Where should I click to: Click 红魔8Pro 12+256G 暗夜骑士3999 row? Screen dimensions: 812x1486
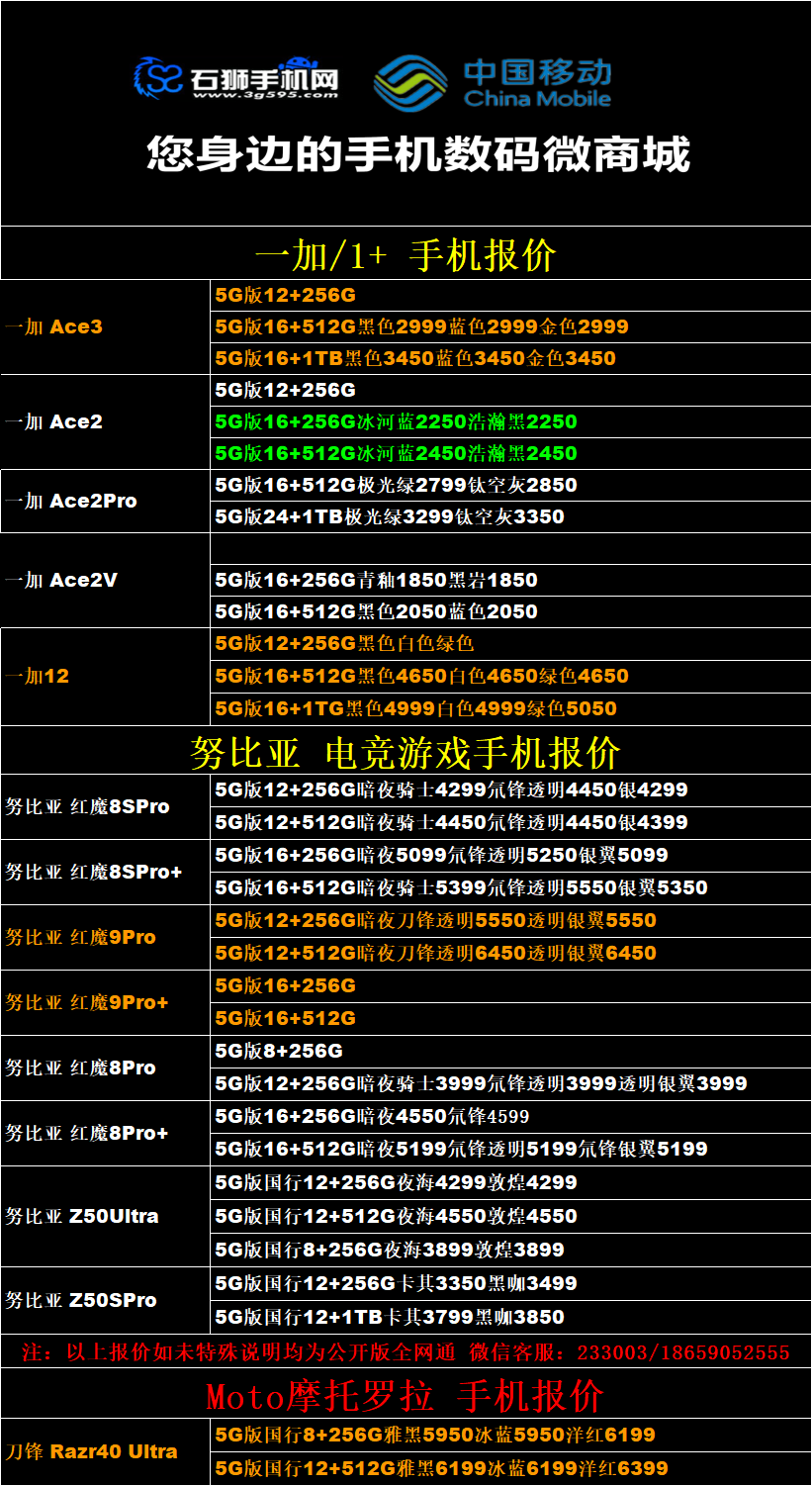(511, 1084)
